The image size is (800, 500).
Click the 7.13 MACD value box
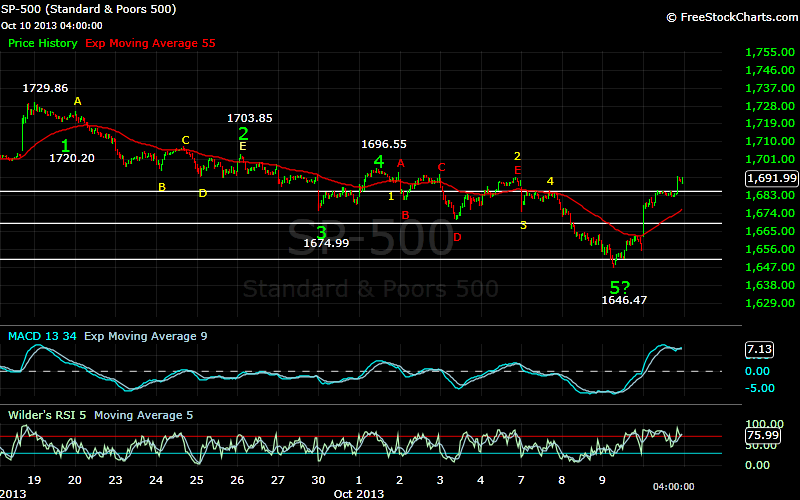(x=760, y=349)
